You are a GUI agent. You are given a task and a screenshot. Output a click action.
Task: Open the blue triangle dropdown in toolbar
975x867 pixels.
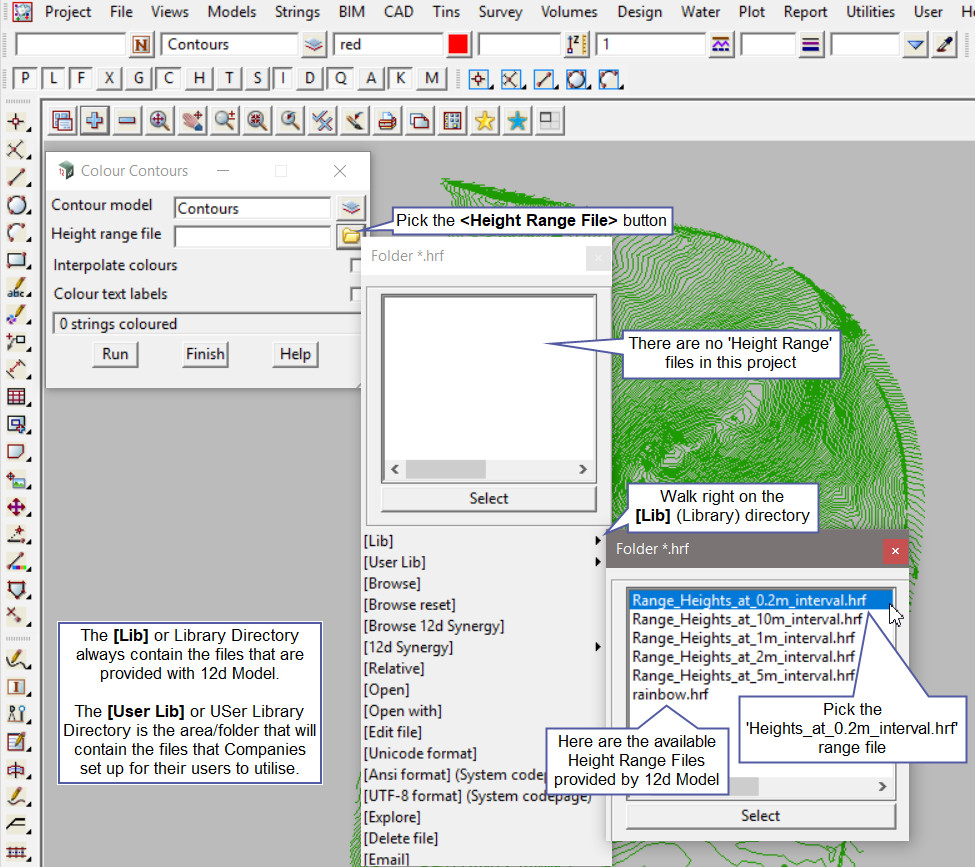coord(915,44)
